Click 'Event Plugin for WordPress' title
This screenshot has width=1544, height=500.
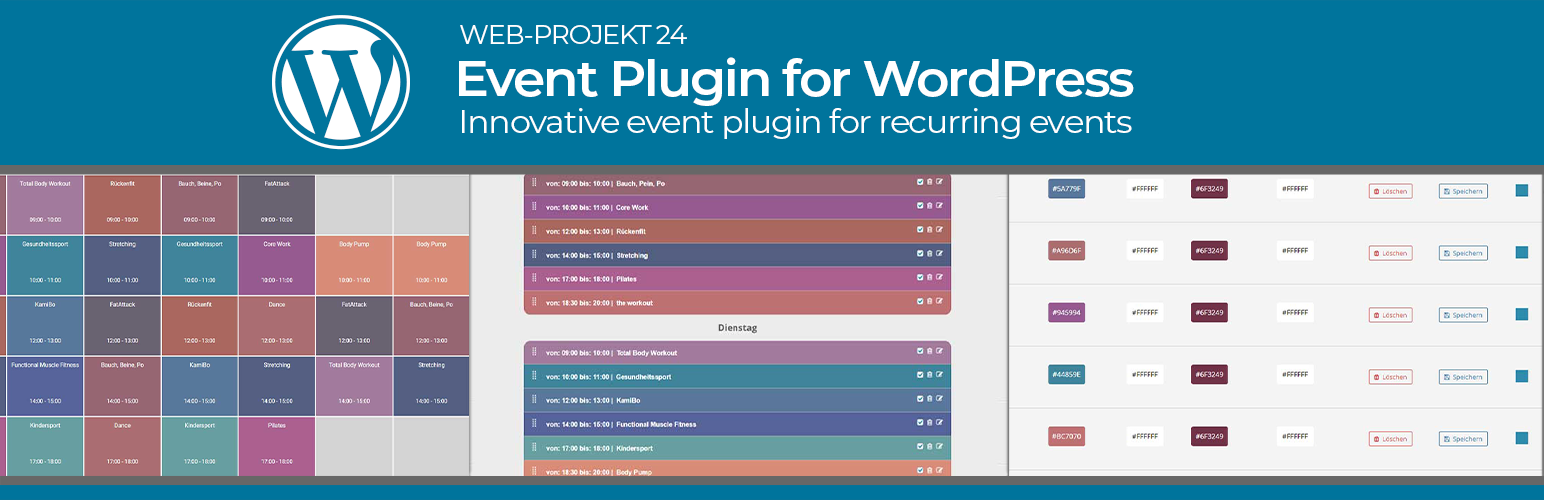tap(796, 78)
